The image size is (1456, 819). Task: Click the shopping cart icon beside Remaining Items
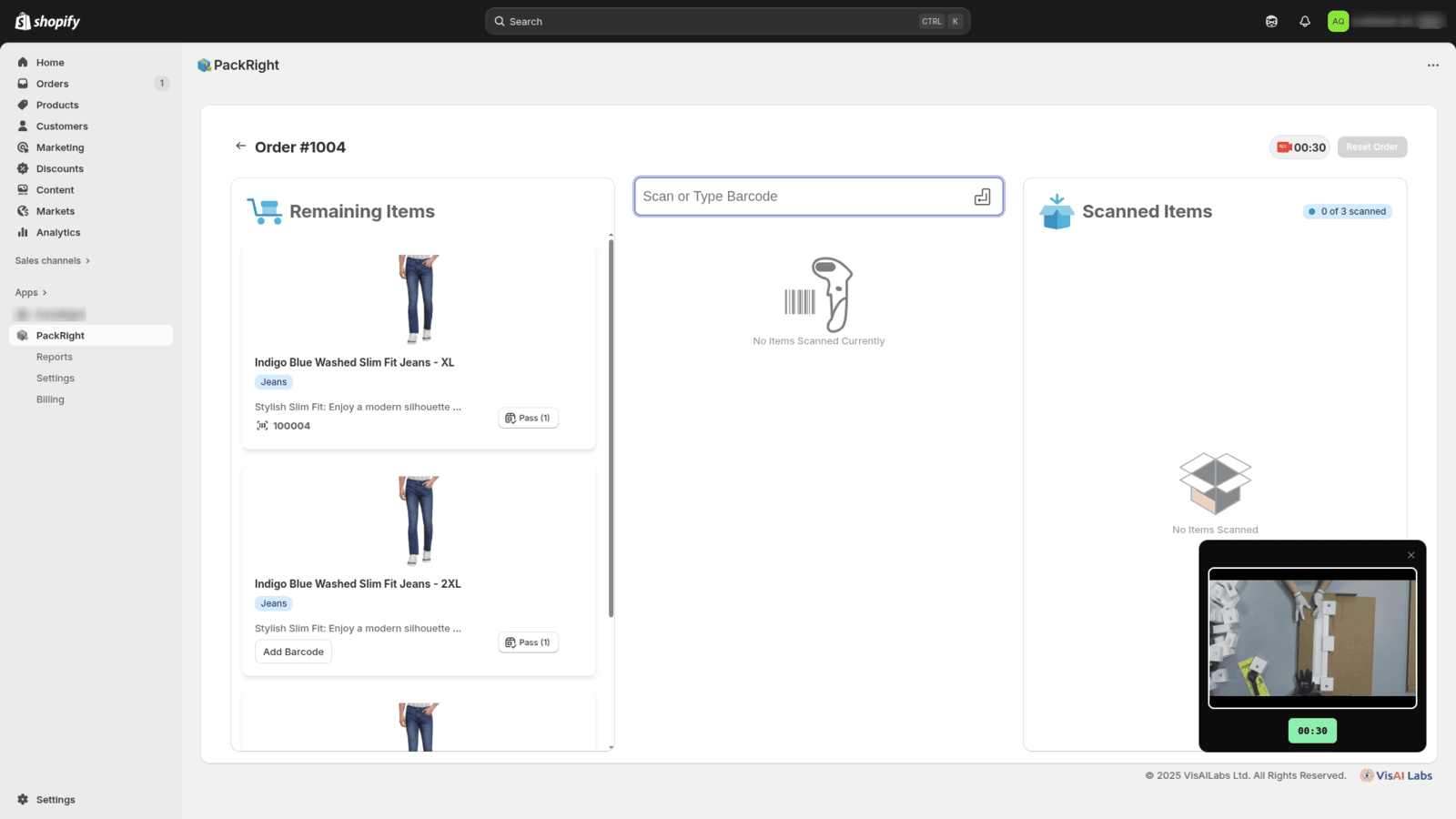(x=265, y=209)
